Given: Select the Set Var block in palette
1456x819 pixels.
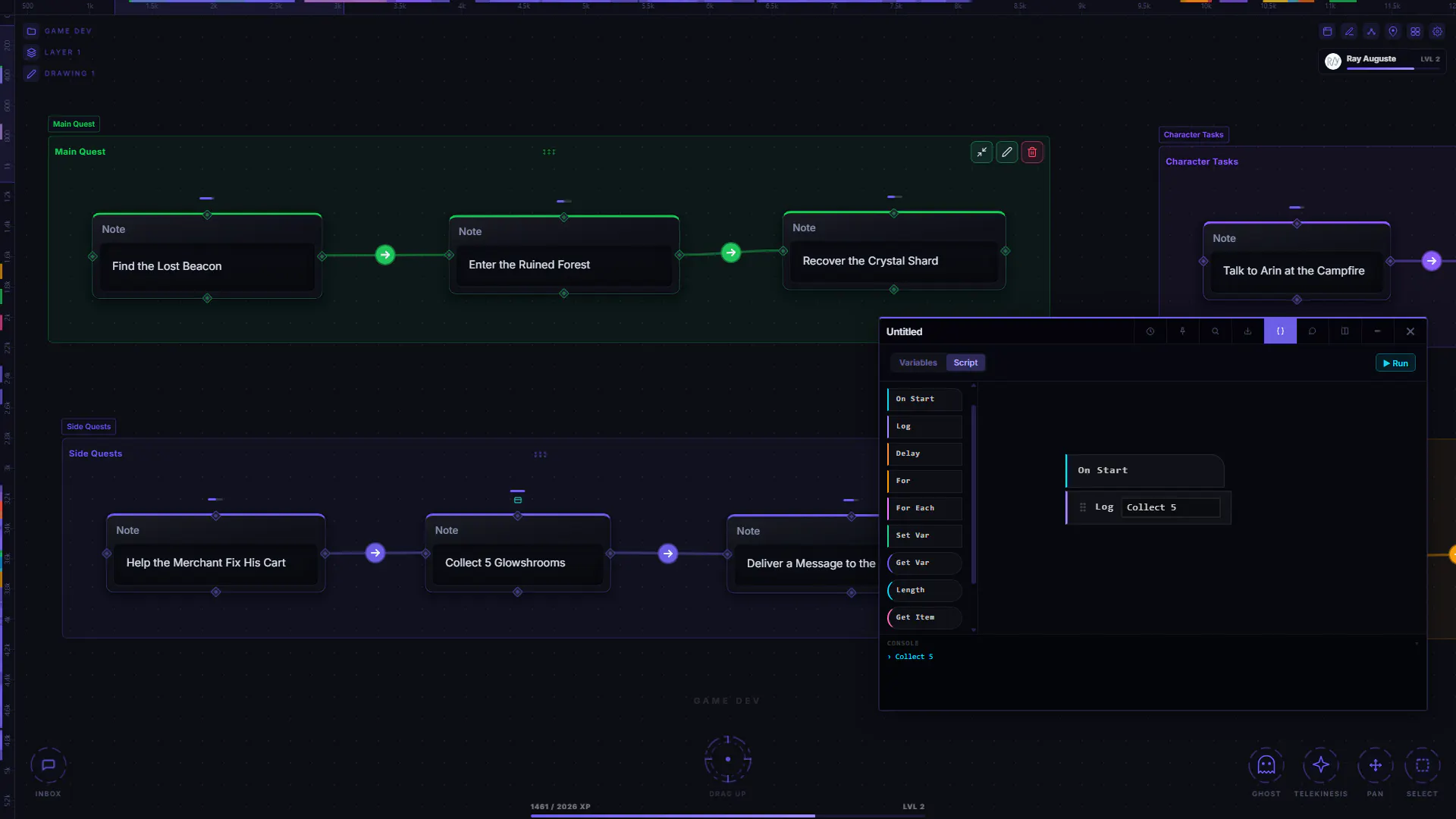Looking at the screenshot, I should pos(924,535).
